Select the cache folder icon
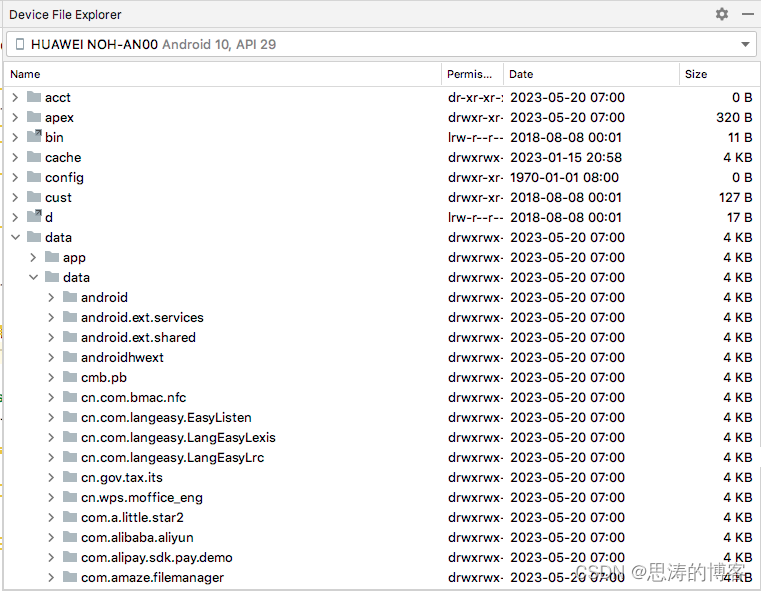The width and height of the screenshot is (761, 591). (34, 157)
